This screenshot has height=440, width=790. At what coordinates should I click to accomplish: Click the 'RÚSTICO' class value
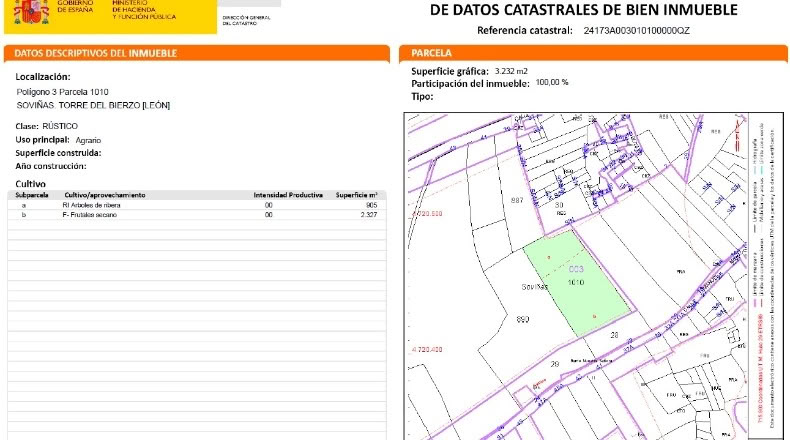(x=60, y=126)
